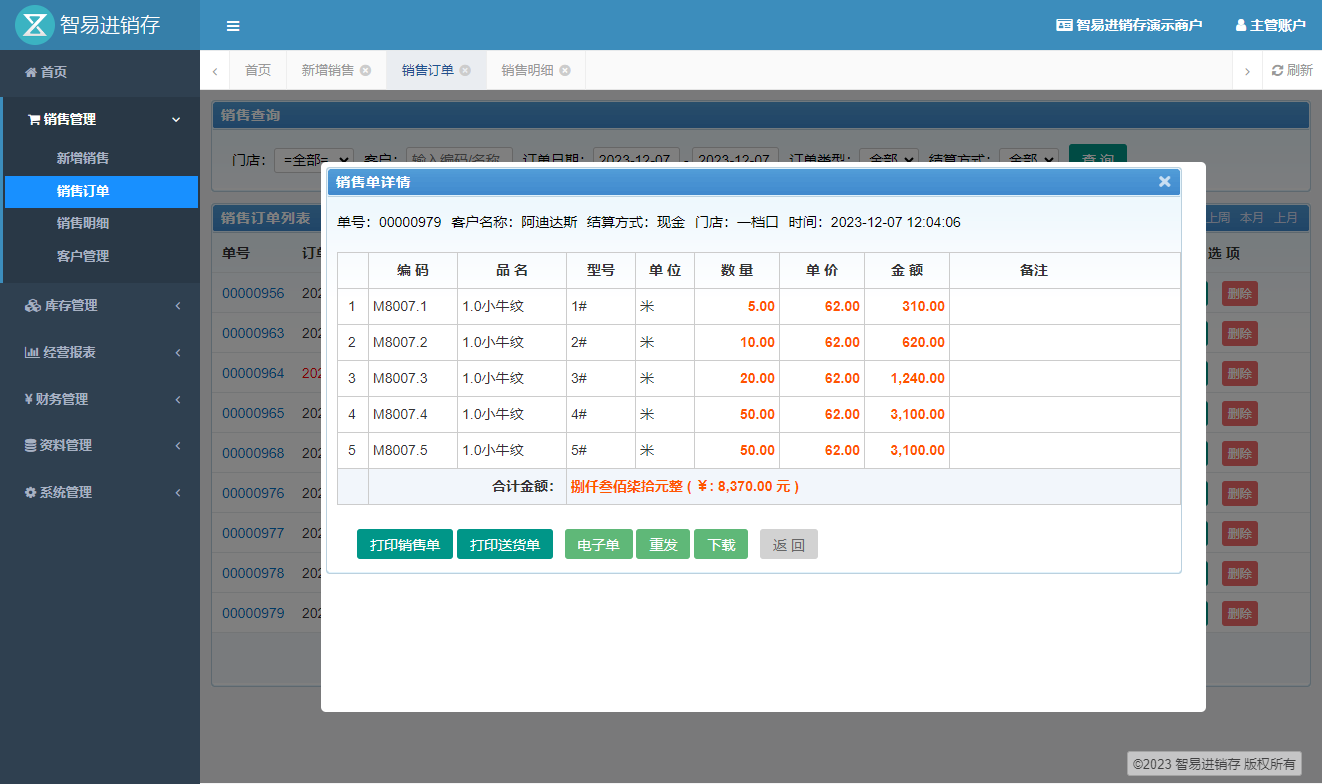The height and width of the screenshot is (784, 1322).
Task: Click 删除 for order 00000956
Action: 1240,294
